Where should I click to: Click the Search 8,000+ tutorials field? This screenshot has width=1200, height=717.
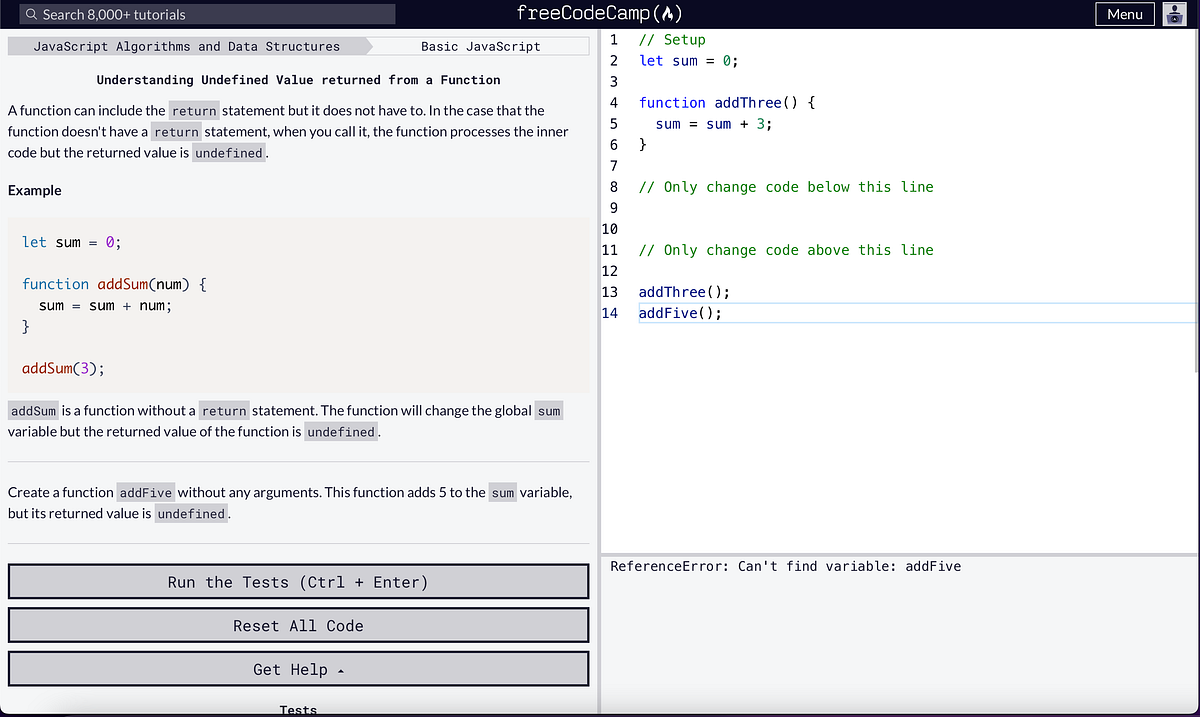click(x=200, y=13)
